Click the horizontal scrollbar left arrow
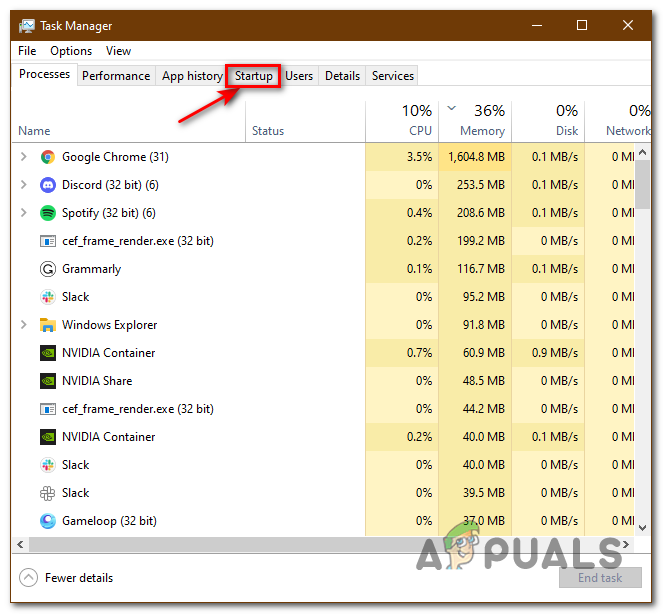Screen dimensions: 663x614 click(x=20, y=544)
